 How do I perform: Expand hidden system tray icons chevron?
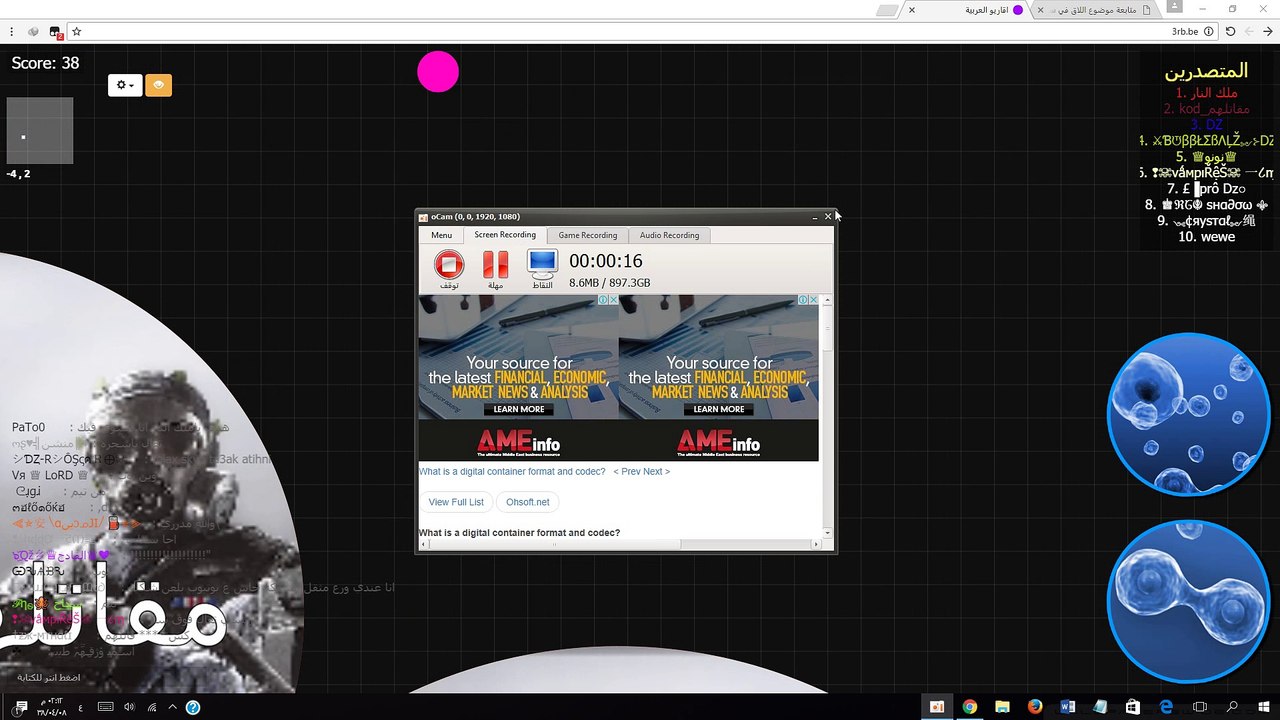[x=172, y=707]
